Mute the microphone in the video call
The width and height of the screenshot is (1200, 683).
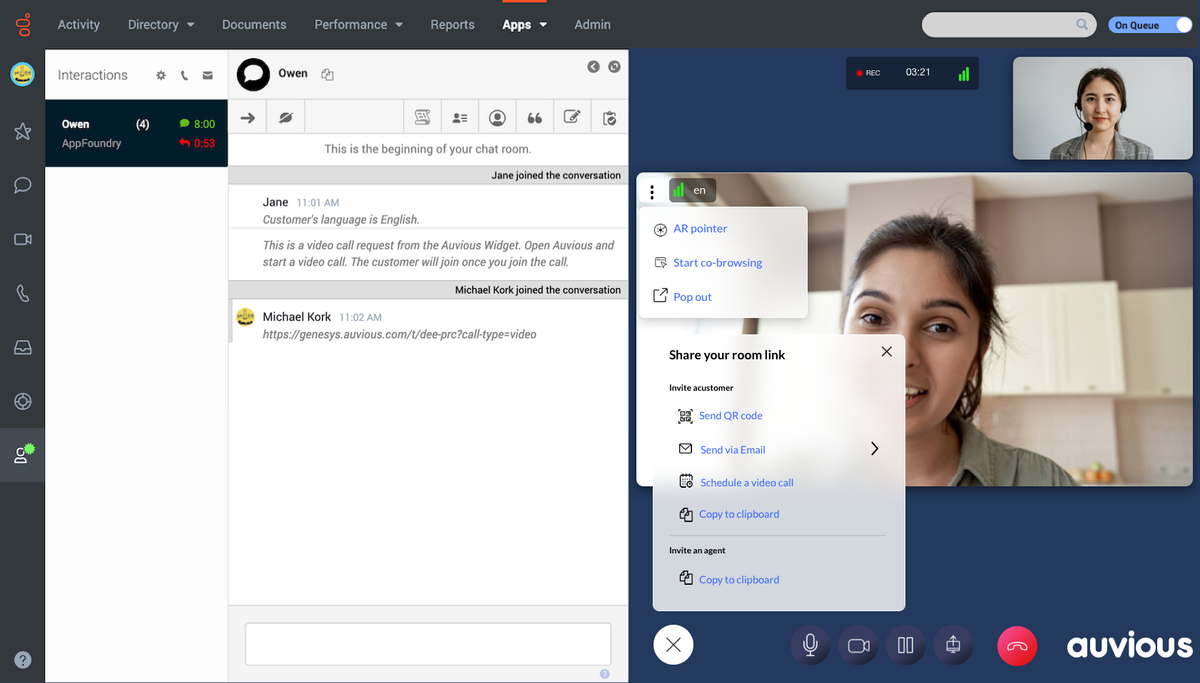(810, 645)
